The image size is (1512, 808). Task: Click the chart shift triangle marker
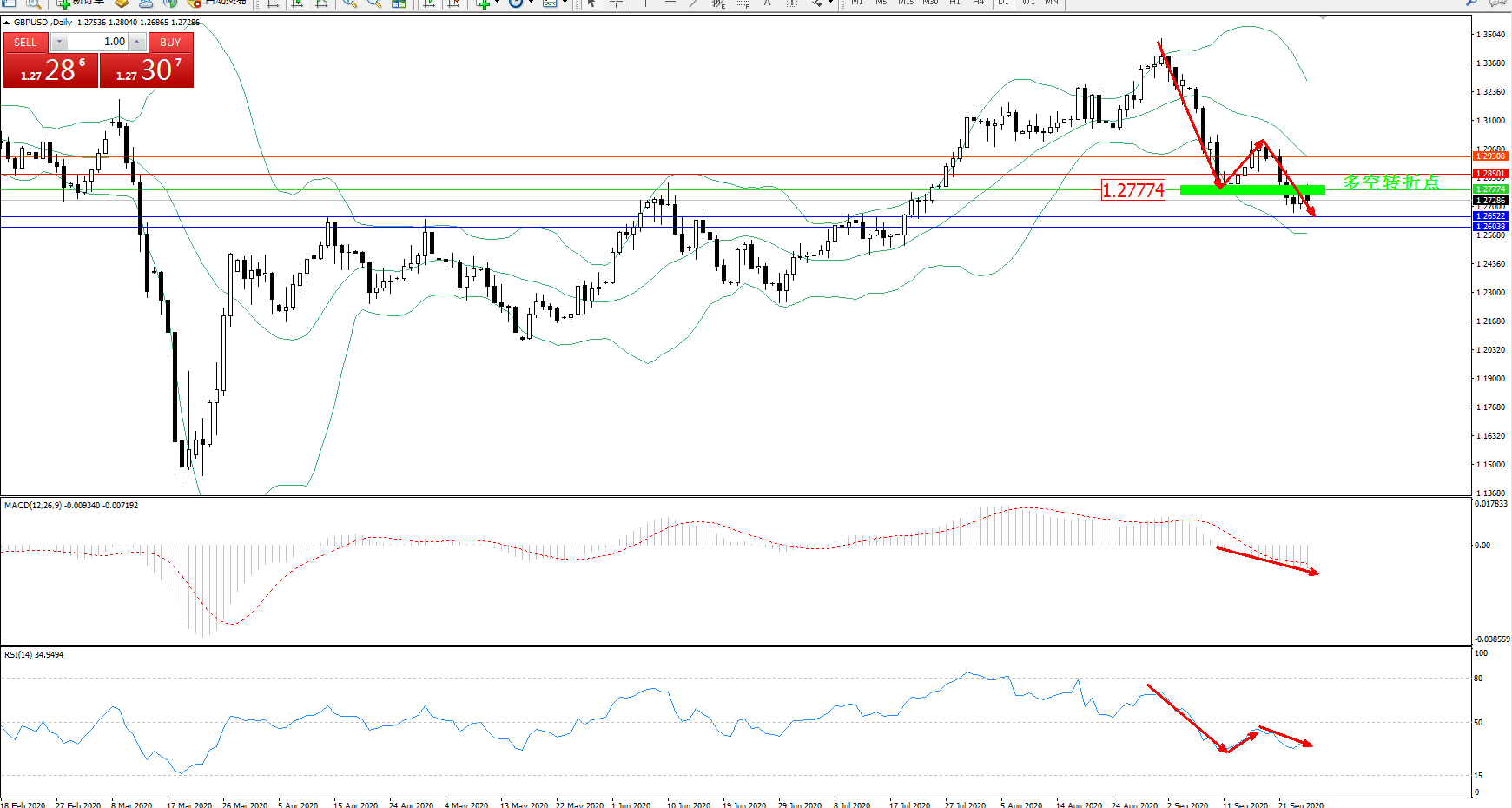coord(1324,18)
